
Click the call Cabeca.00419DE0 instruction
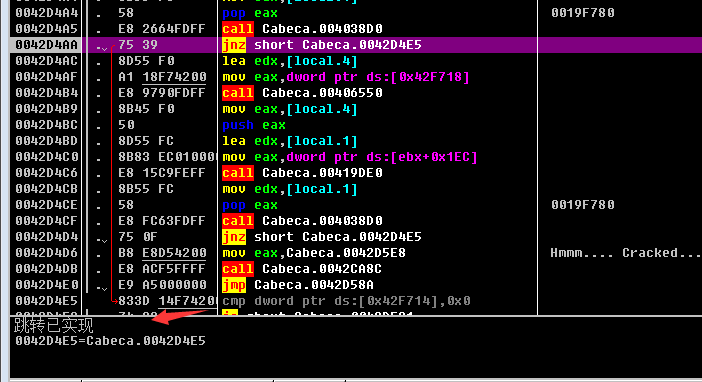point(302,173)
